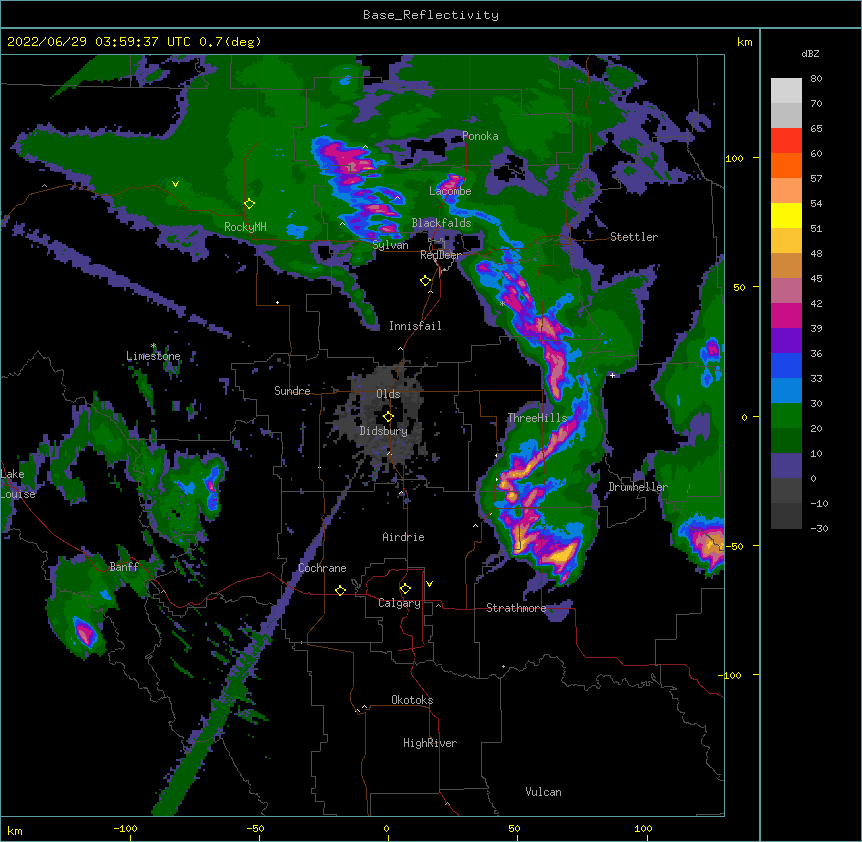
Task: Click the 100 tick on bottom axis
Action: (x=643, y=828)
